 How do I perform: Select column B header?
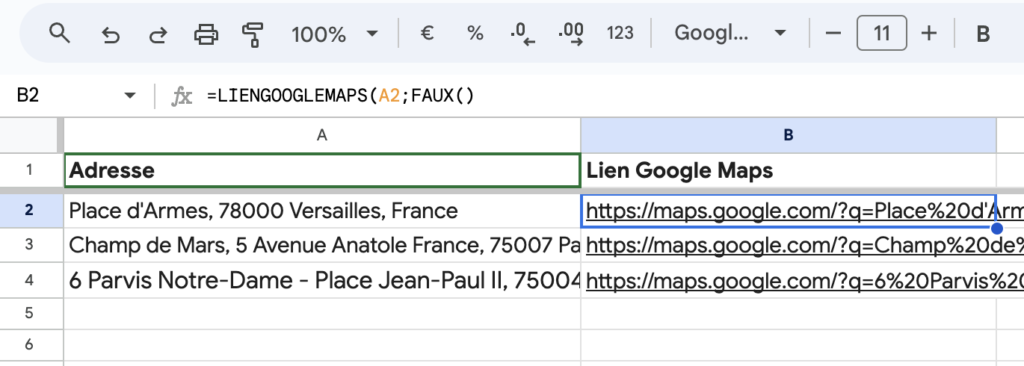(x=788, y=135)
